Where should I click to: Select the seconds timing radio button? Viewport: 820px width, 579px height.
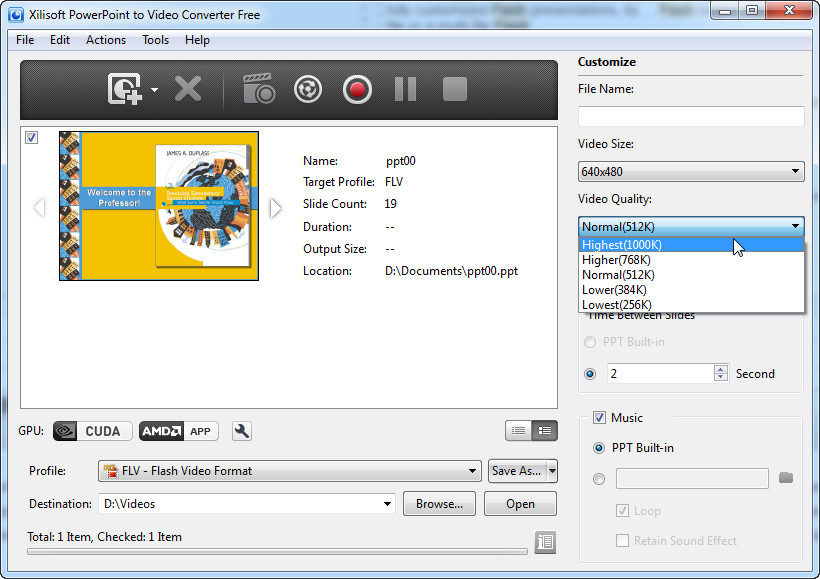click(590, 374)
